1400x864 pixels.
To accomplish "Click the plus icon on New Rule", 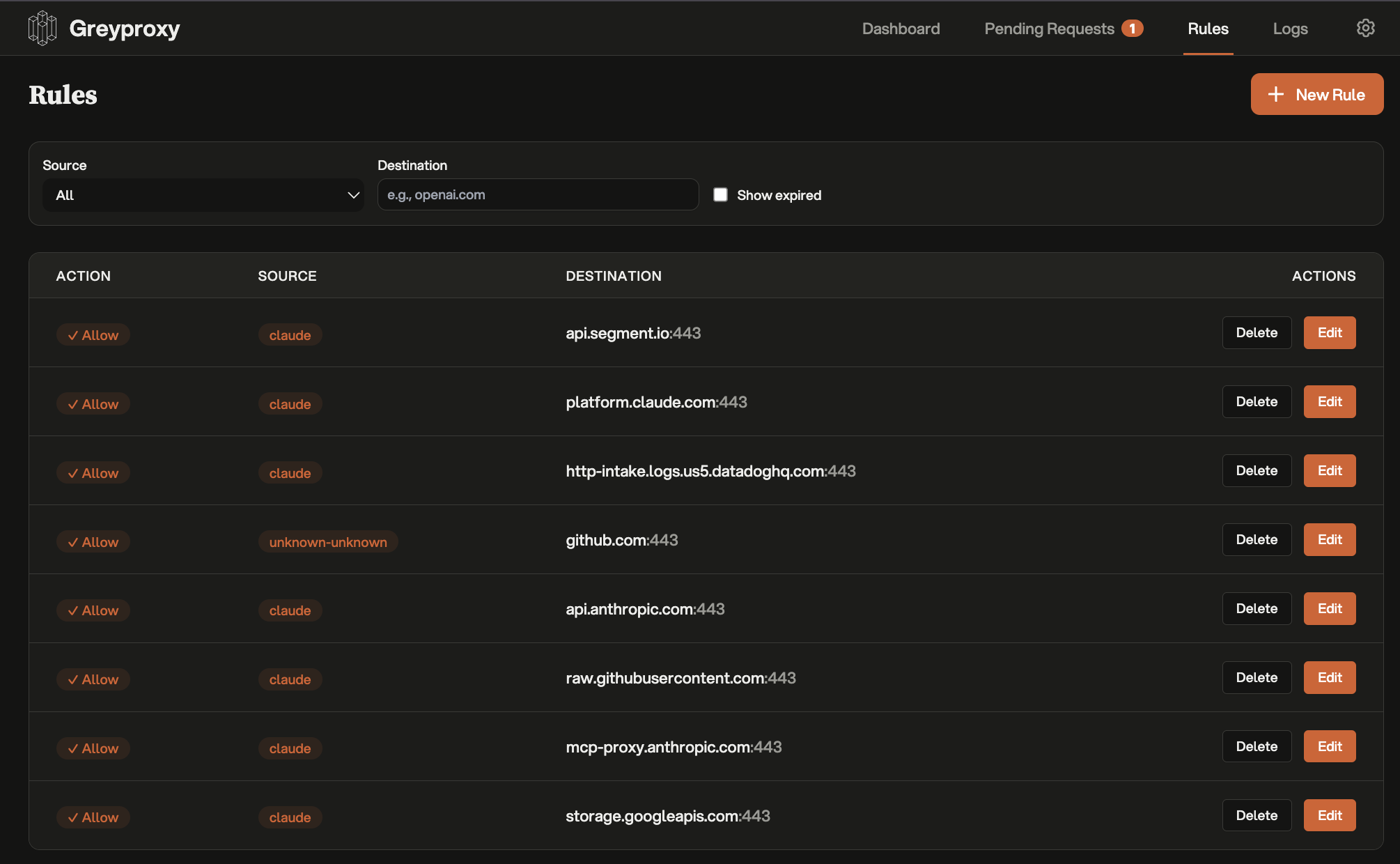I will coord(1275,95).
